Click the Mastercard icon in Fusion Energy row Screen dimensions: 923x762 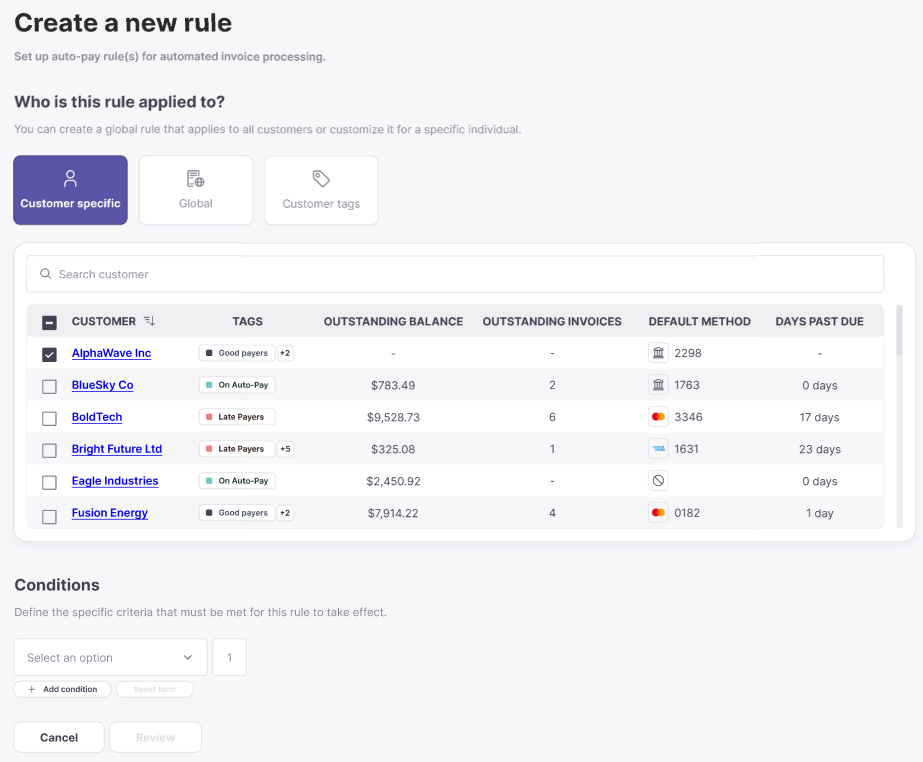pyautogui.click(x=658, y=513)
